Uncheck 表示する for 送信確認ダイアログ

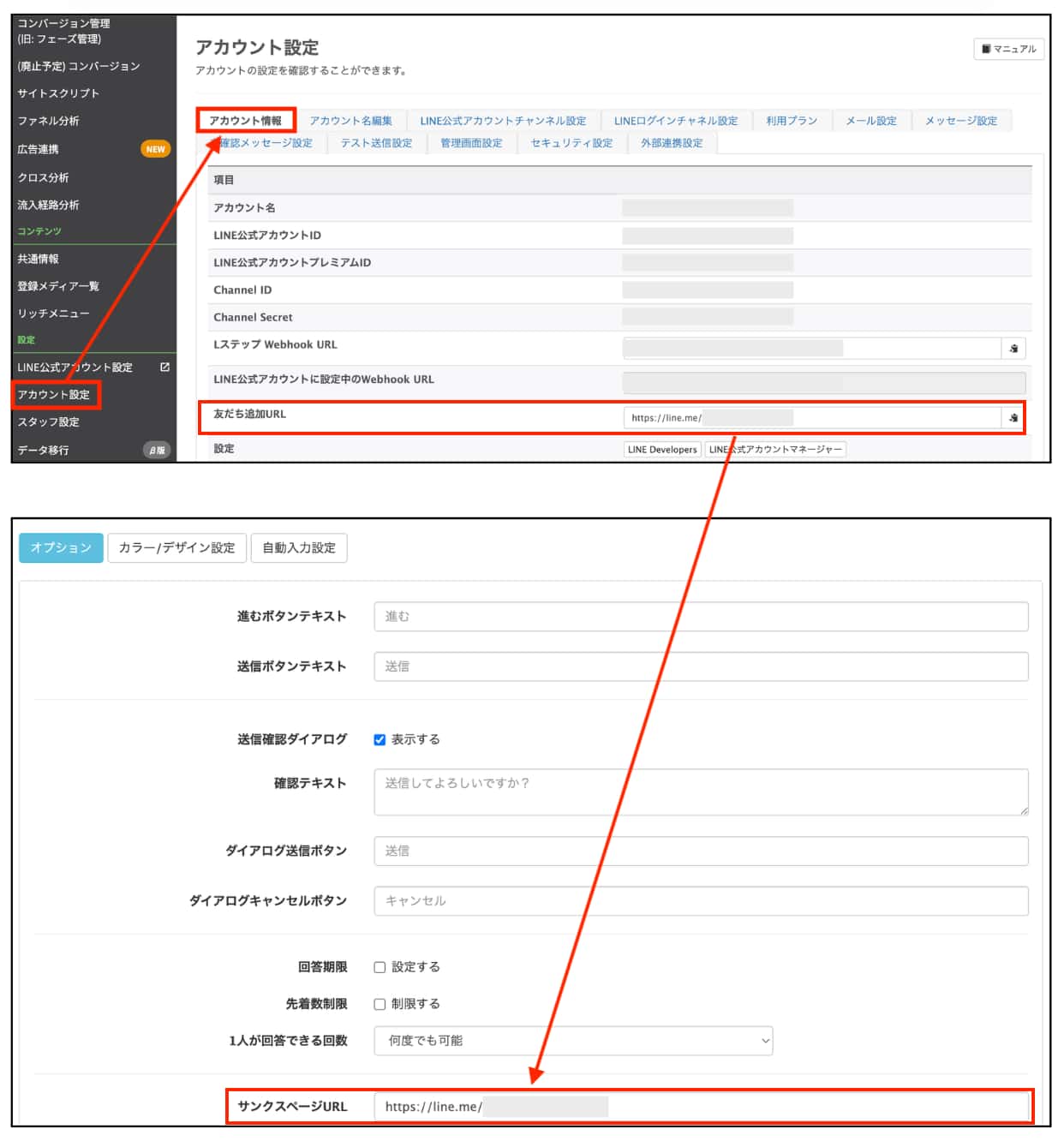(x=380, y=739)
